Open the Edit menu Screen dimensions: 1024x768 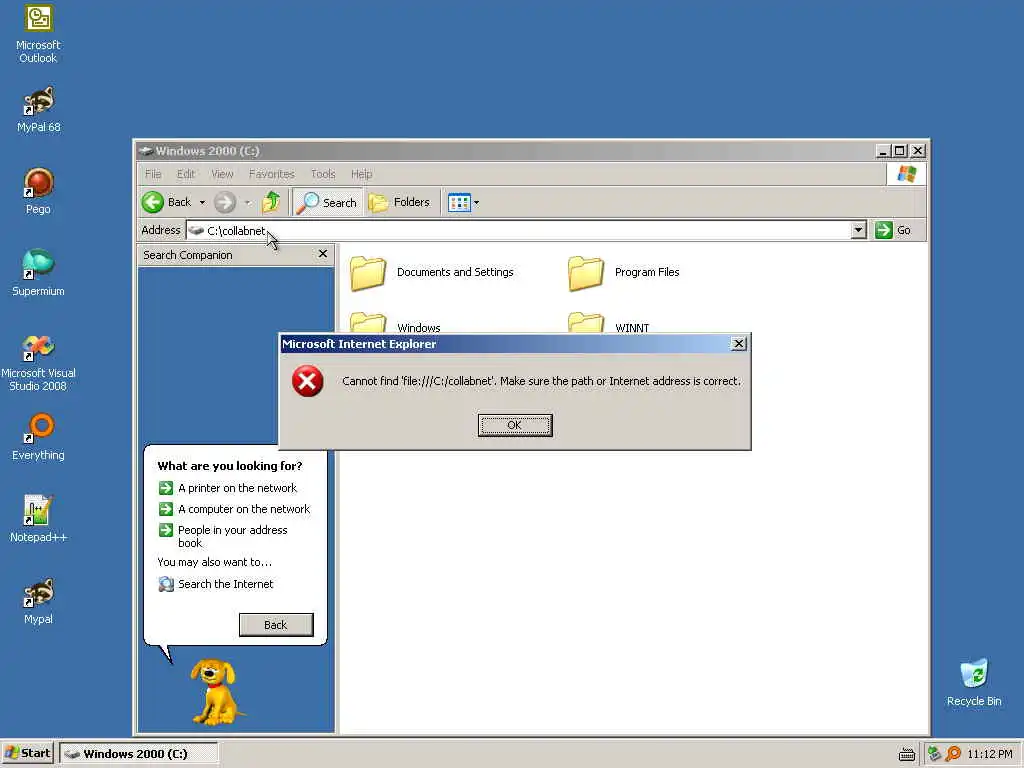coord(186,174)
